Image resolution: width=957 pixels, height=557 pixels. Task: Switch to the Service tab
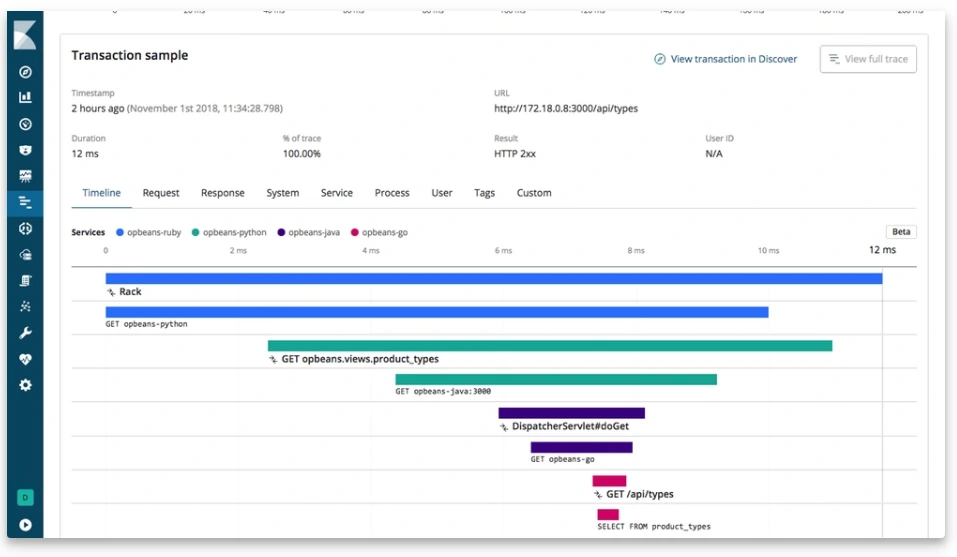(x=337, y=193)
